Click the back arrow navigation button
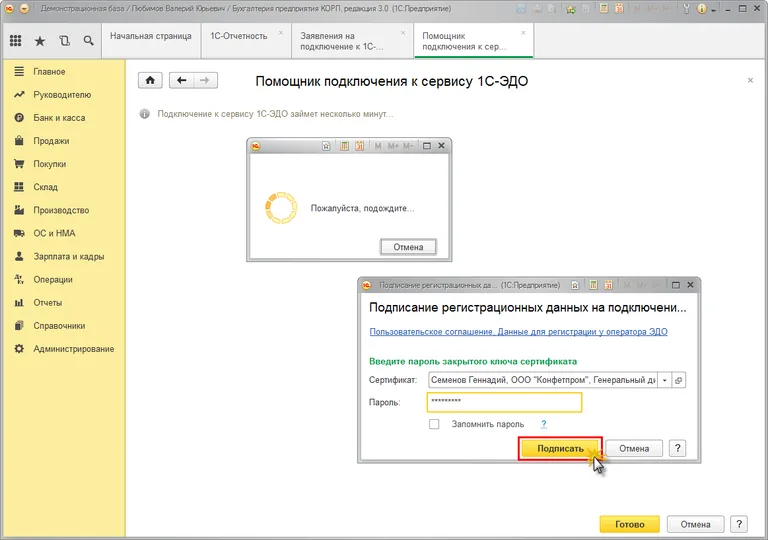Screen dimensions: 768x540 pyautogui.click(x=181, y=80)
